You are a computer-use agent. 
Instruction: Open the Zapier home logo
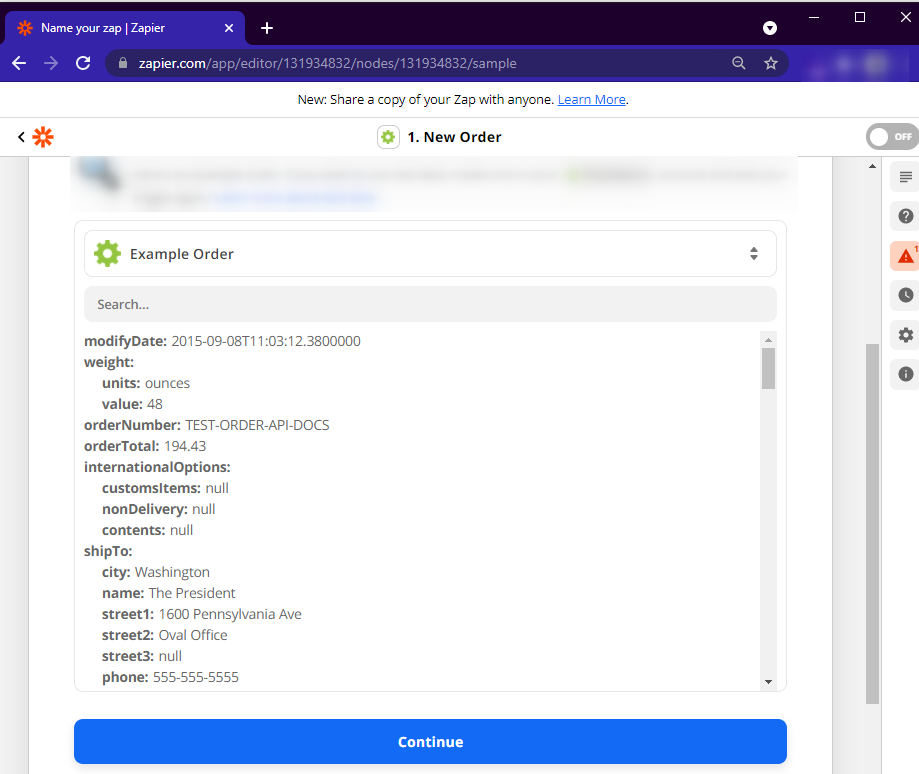[43, 137]
